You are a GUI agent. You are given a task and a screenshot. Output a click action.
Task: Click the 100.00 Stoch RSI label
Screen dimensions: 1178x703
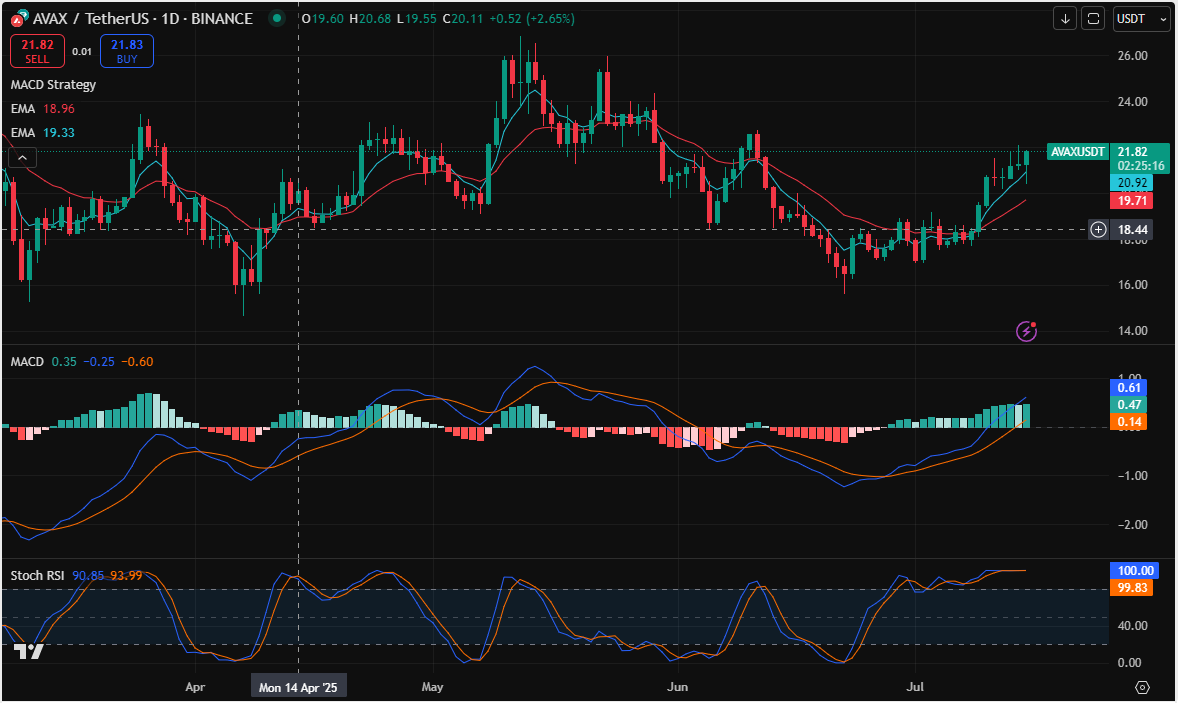pos(1135,571)
